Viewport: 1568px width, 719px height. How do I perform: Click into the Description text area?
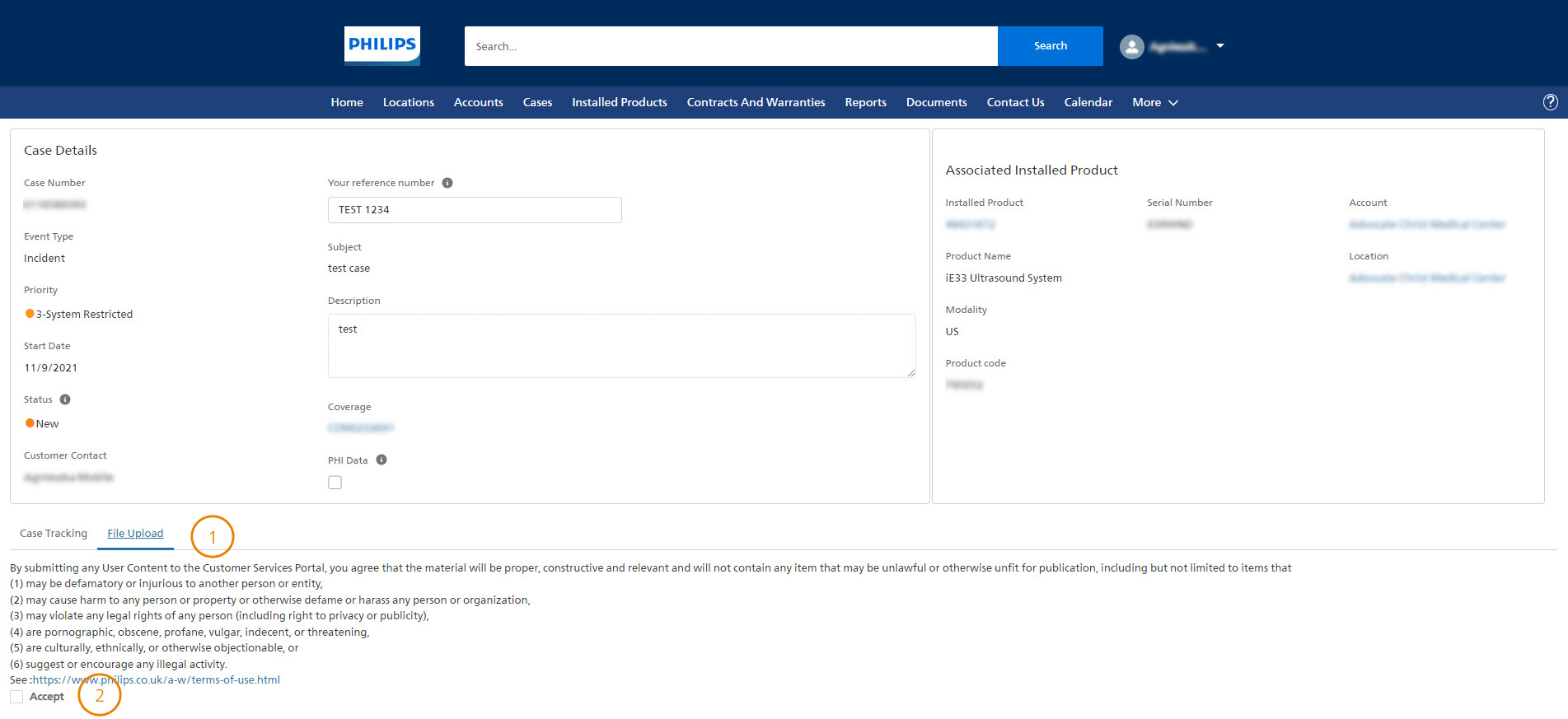coord(621,346)
